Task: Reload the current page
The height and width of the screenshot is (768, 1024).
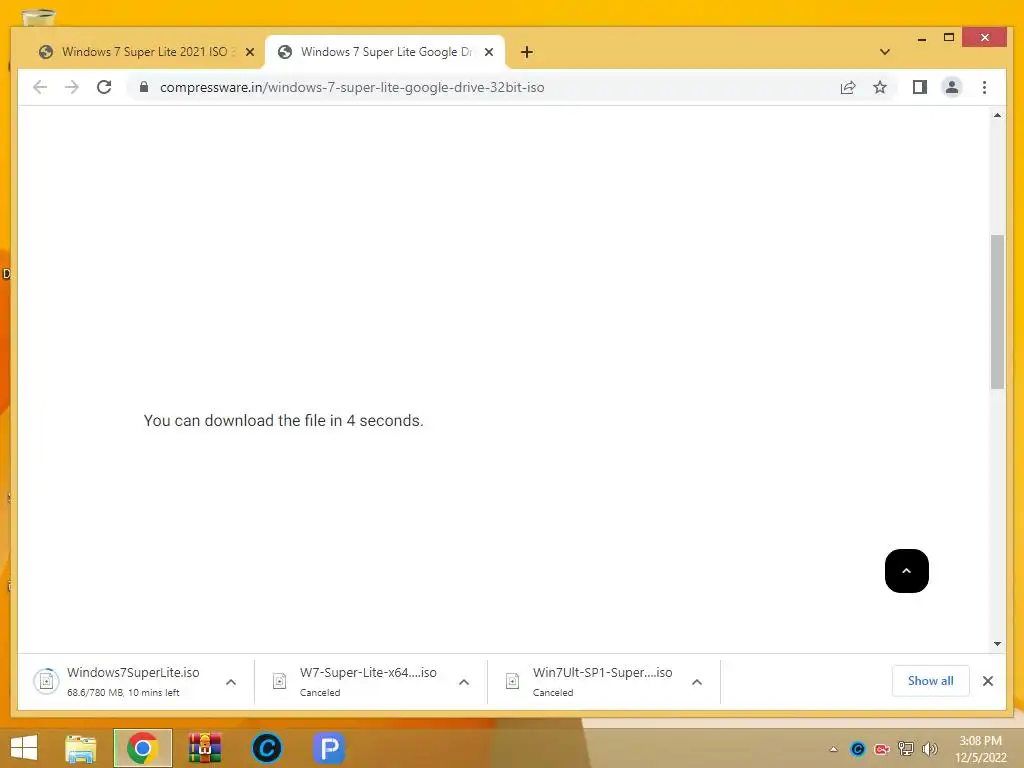Action: pyautogui.click(x=104, y=87)
